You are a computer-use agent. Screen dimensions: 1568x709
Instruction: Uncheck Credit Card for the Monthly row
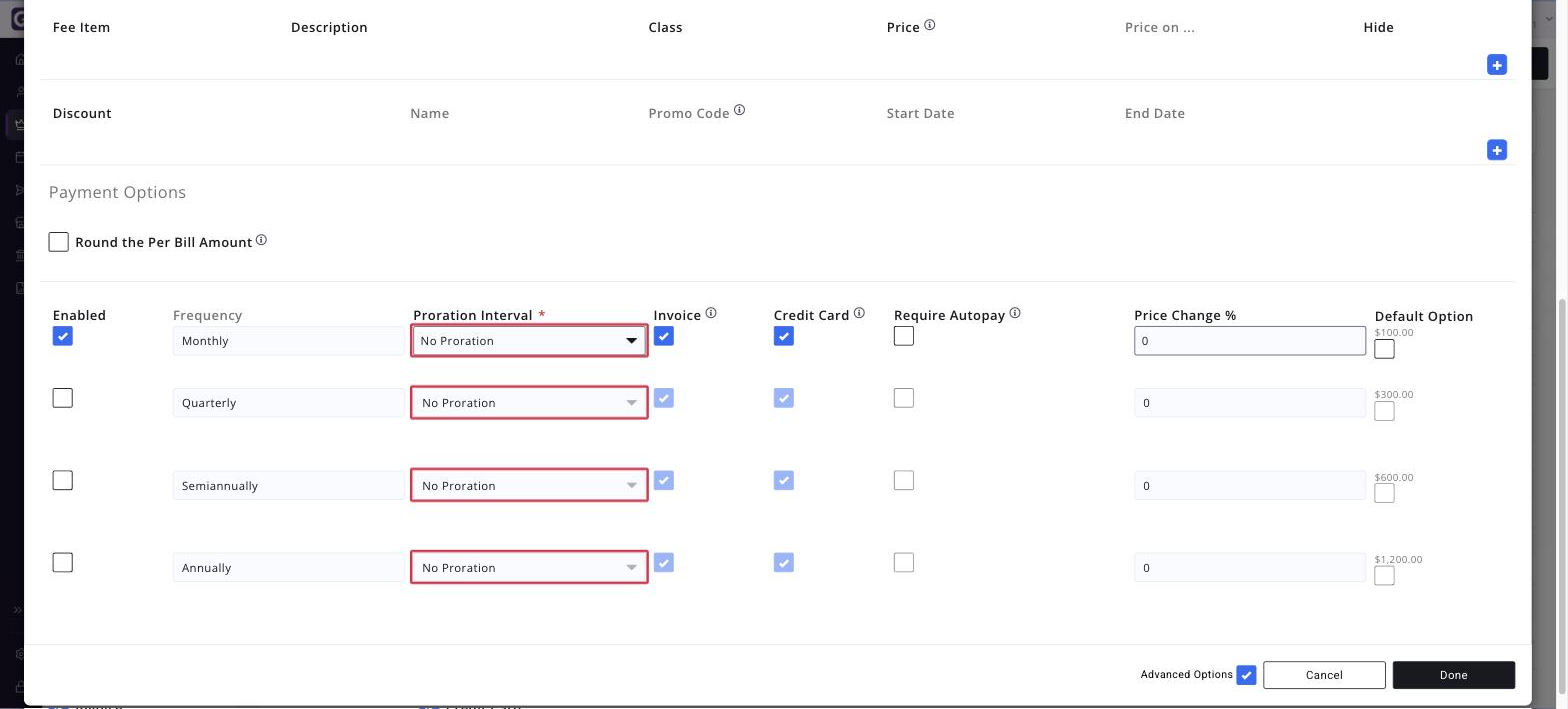[784, 336]
